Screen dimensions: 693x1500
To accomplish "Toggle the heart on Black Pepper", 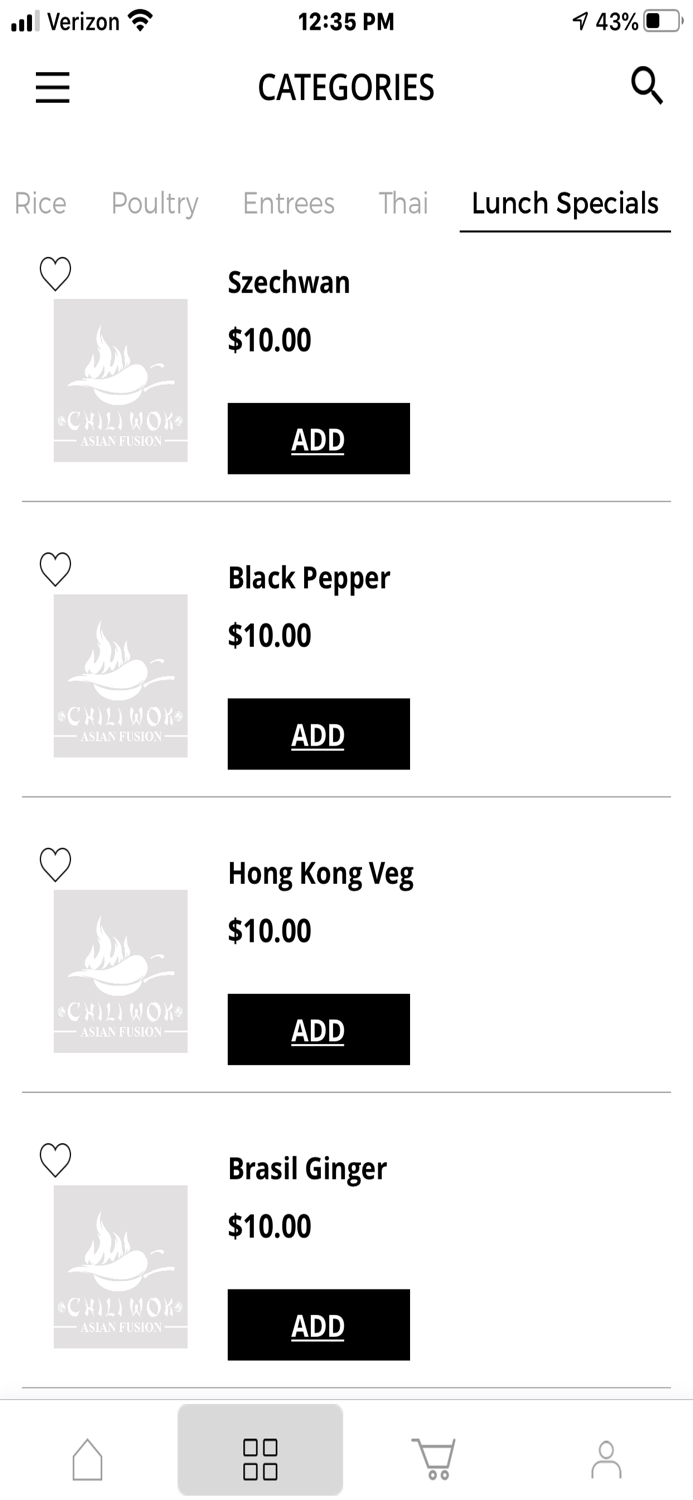I will coord(55,568).
